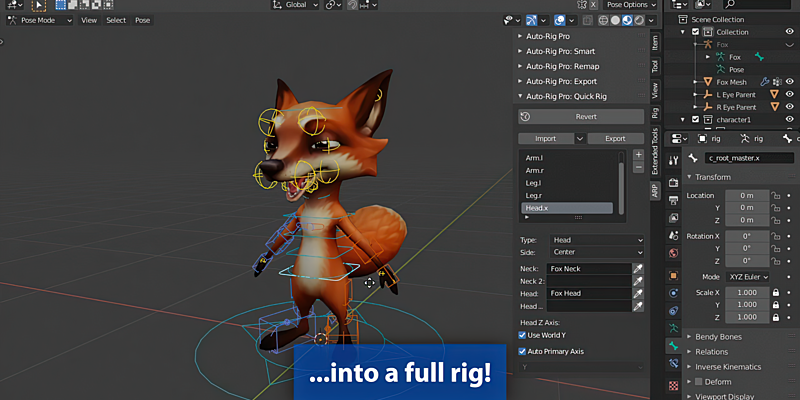
Task: Open the Object properties tab icon
Action: 673,276
